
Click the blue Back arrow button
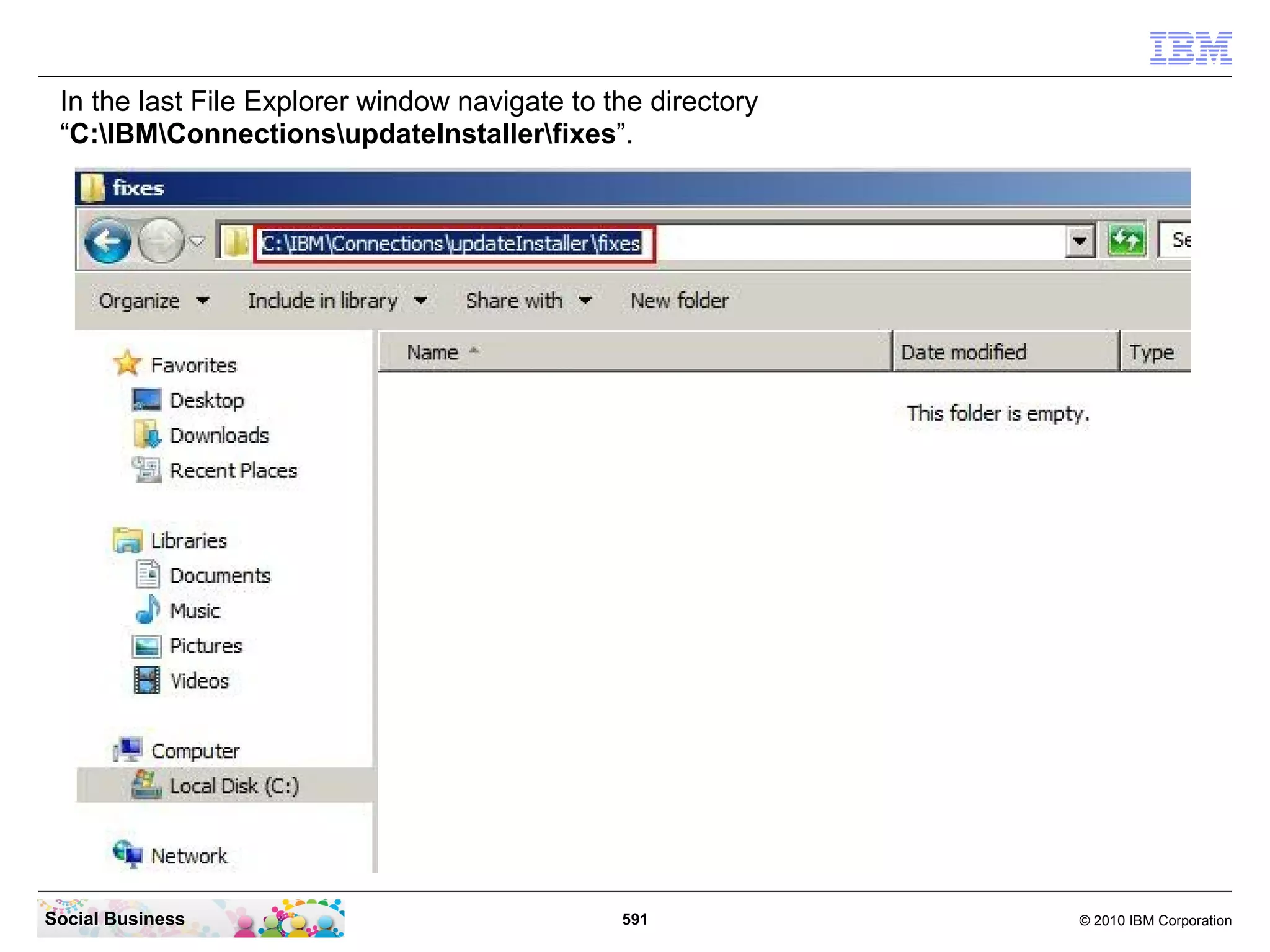click(108, 240)
